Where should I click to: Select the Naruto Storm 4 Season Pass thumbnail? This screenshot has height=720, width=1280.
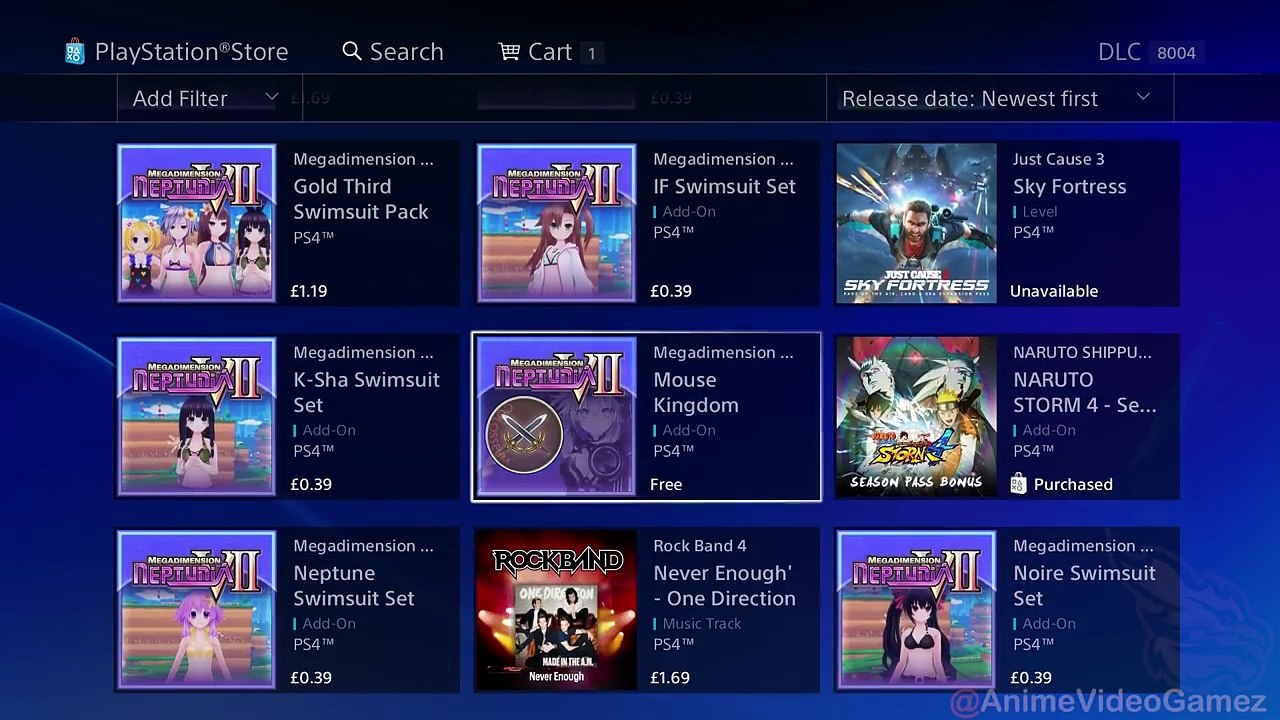916,416
